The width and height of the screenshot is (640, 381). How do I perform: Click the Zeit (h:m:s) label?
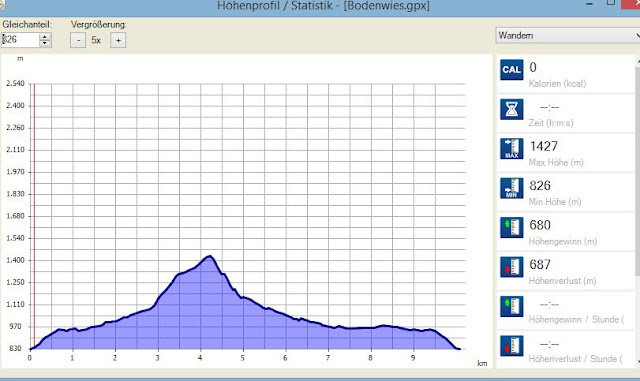551,123
